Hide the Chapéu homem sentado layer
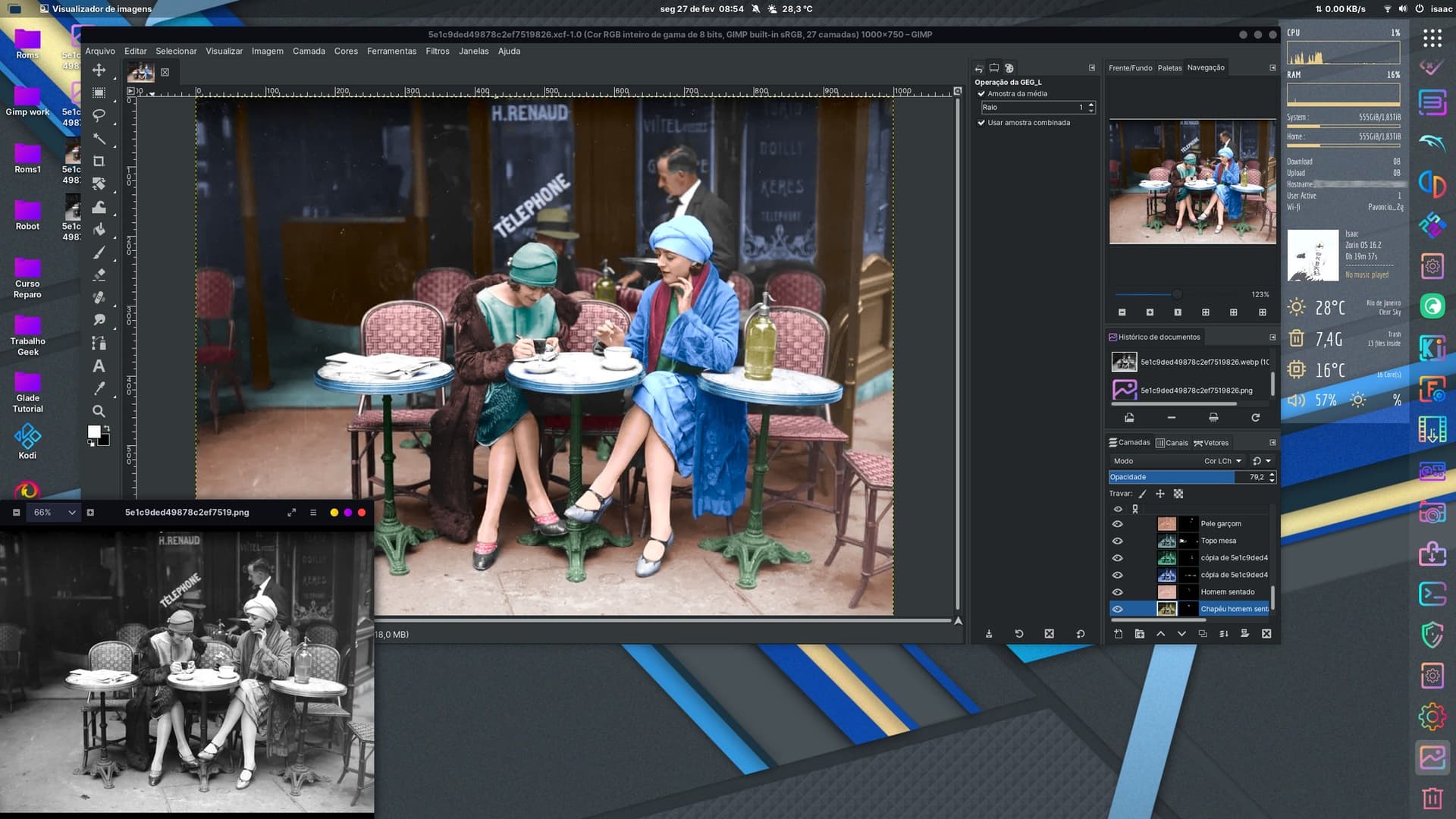 (x=1117, y=609)
